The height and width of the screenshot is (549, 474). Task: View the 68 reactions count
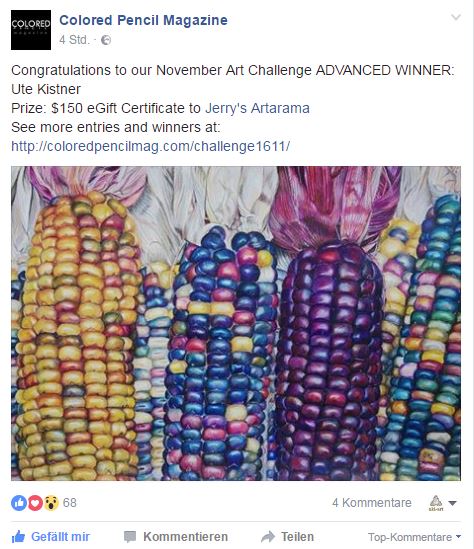pyautogui.click(x=70, y=503)
